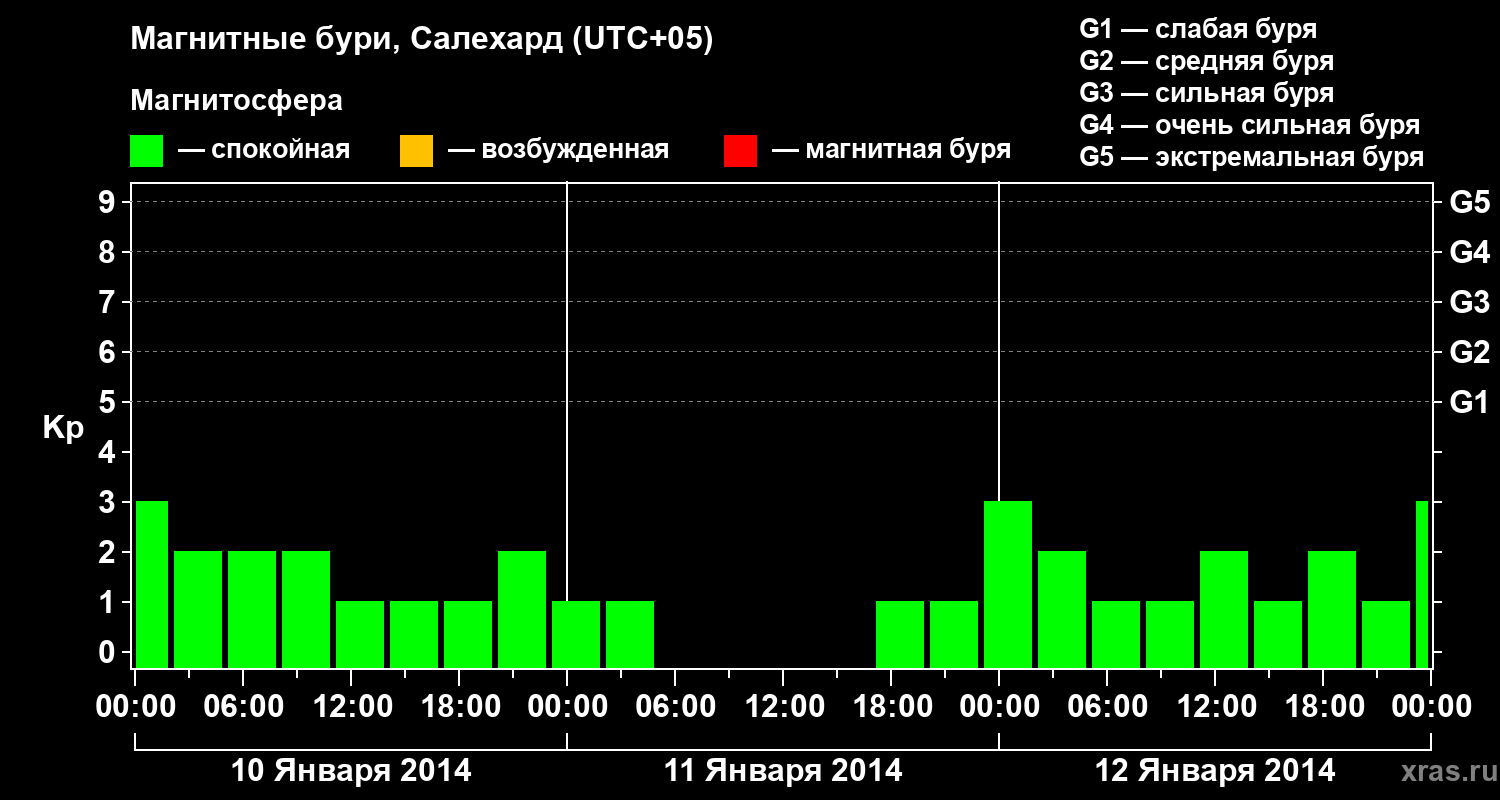Click the '06:00' time label under 12 Января
Screen dimensions: 1500x800
1107,707
